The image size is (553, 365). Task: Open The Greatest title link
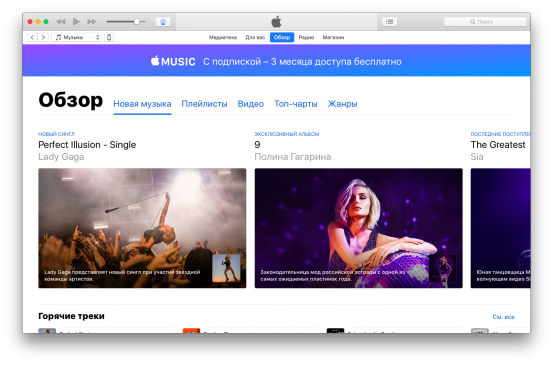tap(498, 145)
